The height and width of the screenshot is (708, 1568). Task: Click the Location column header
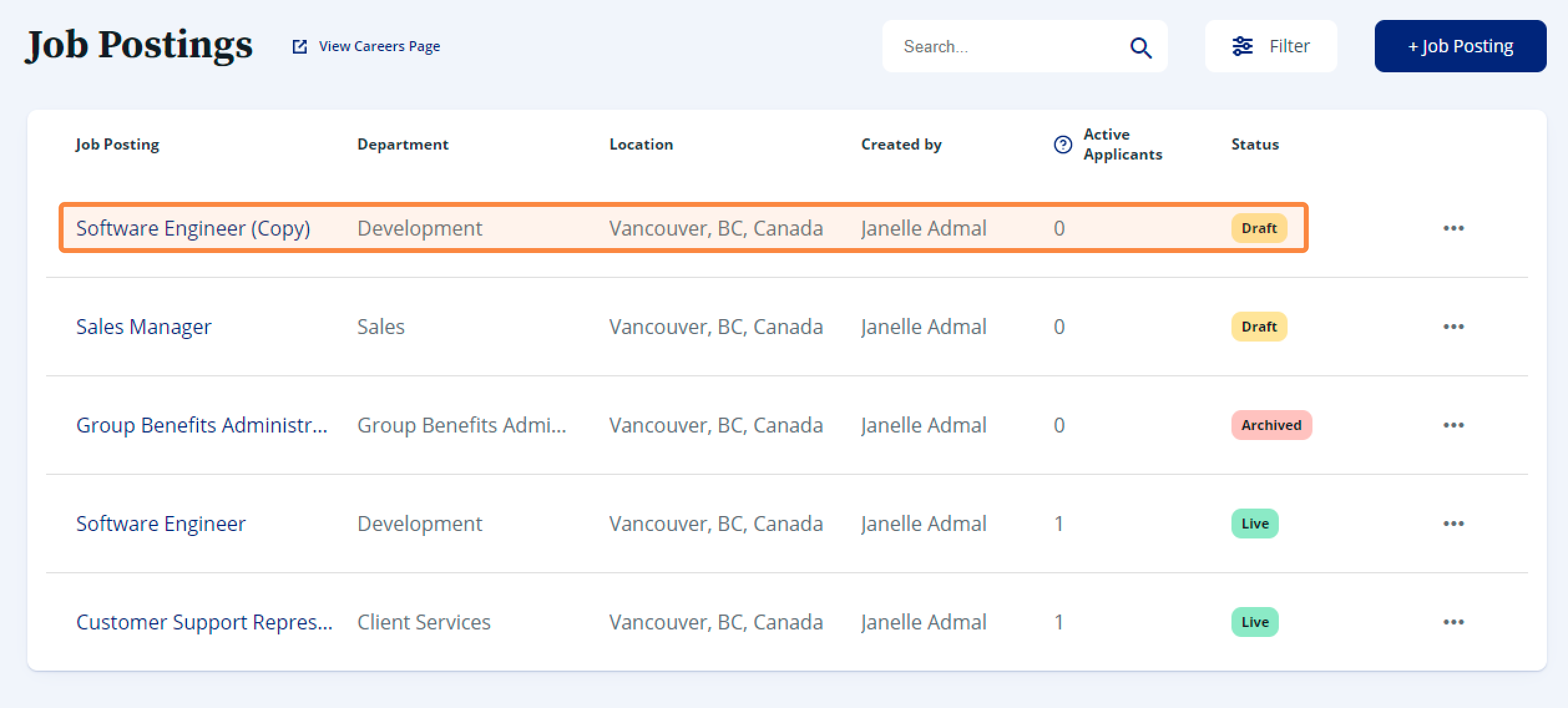(641, 145)
